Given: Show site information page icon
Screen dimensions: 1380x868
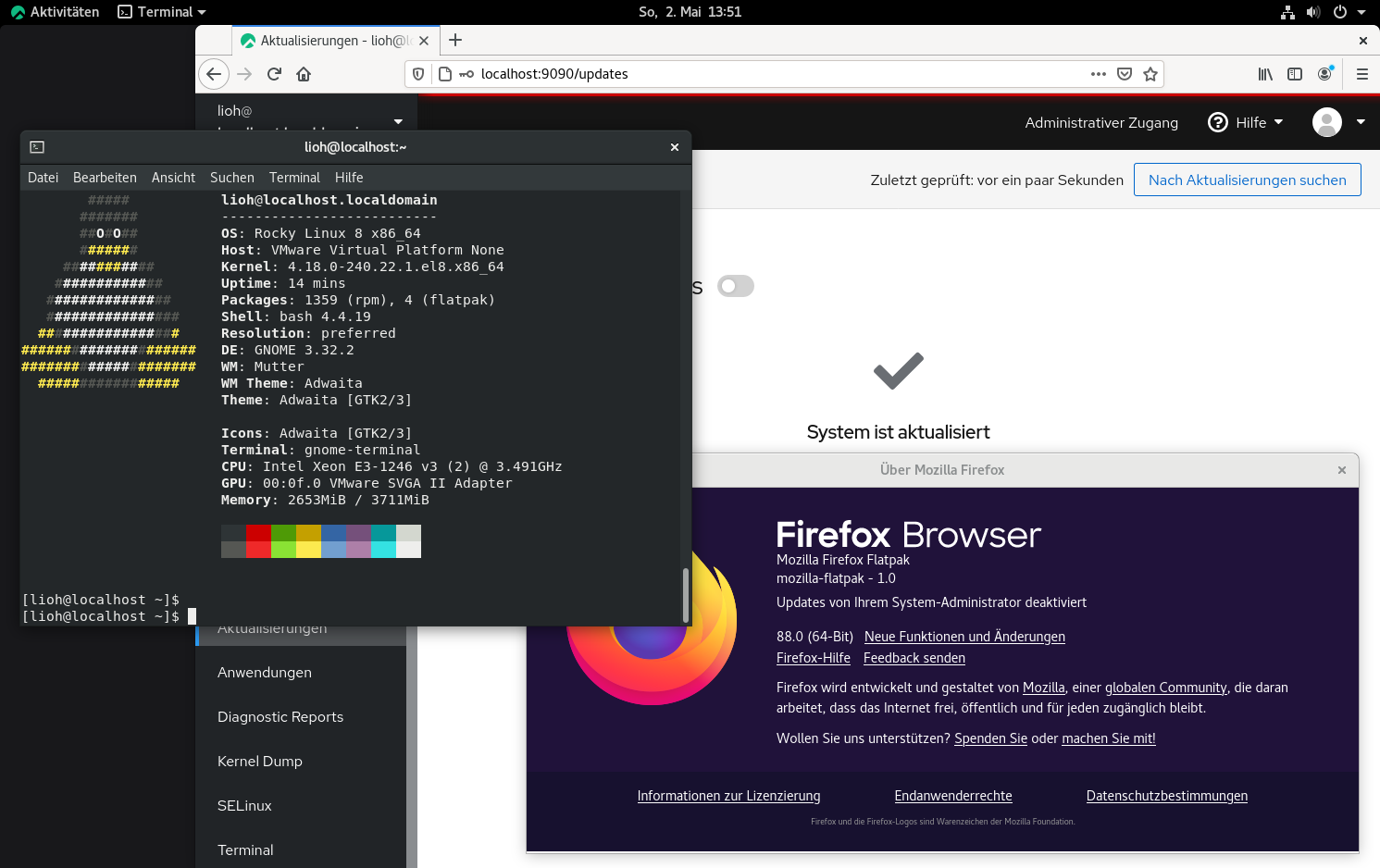Looking at the screenshot, I should click(x=445, y=74).
